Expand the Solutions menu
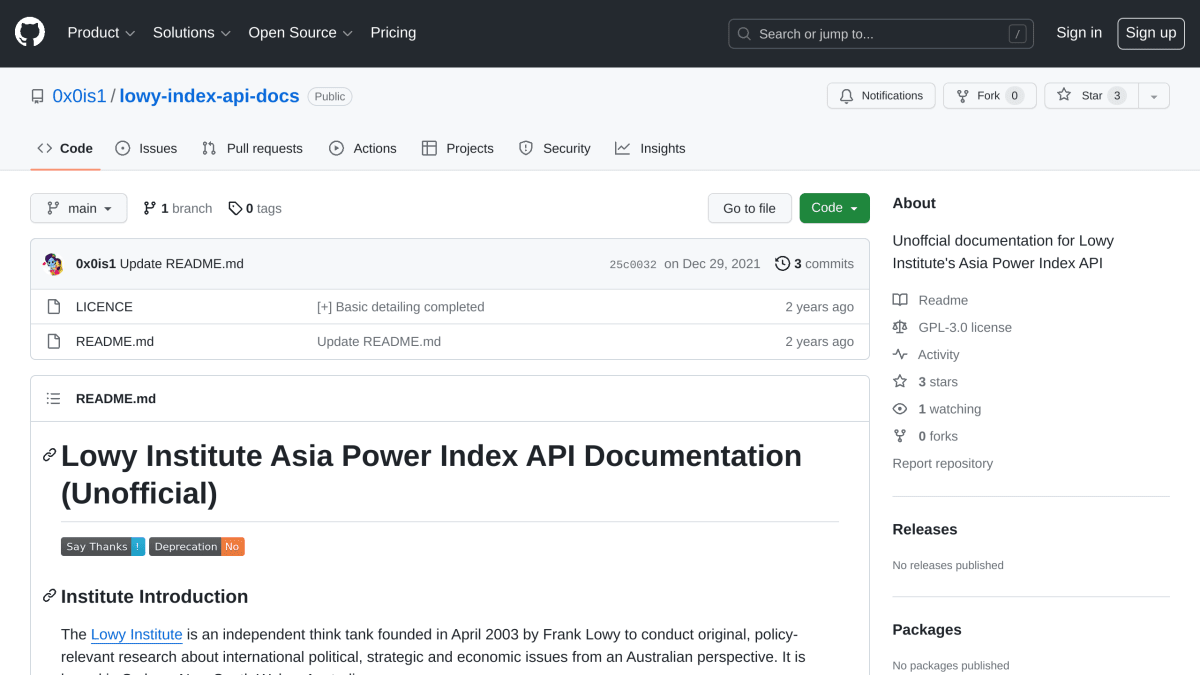The width and height of the screenshot is (1200, 675). [x=192, y=33]
